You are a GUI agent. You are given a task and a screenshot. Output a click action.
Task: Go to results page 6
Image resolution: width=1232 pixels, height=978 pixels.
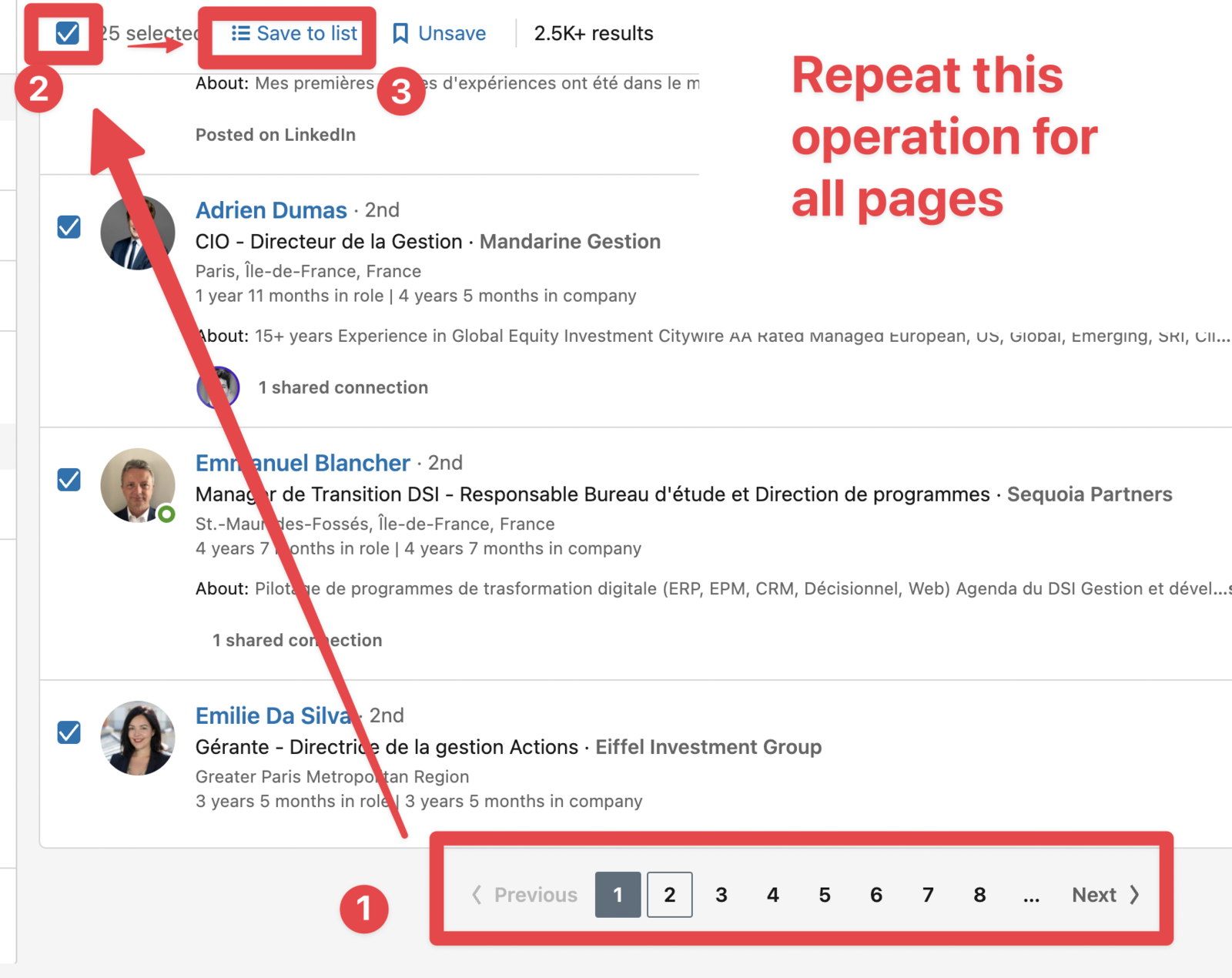click(x=876, y=895)
